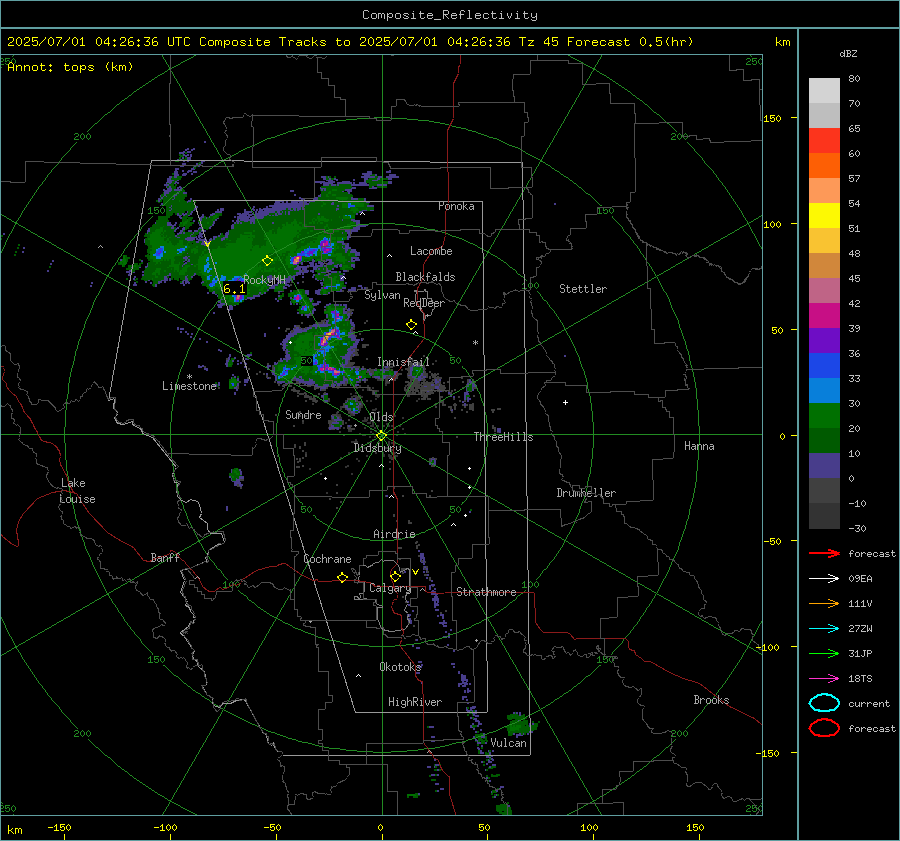
Task: Click the Didsbury town label
Action: coord(377,448)
